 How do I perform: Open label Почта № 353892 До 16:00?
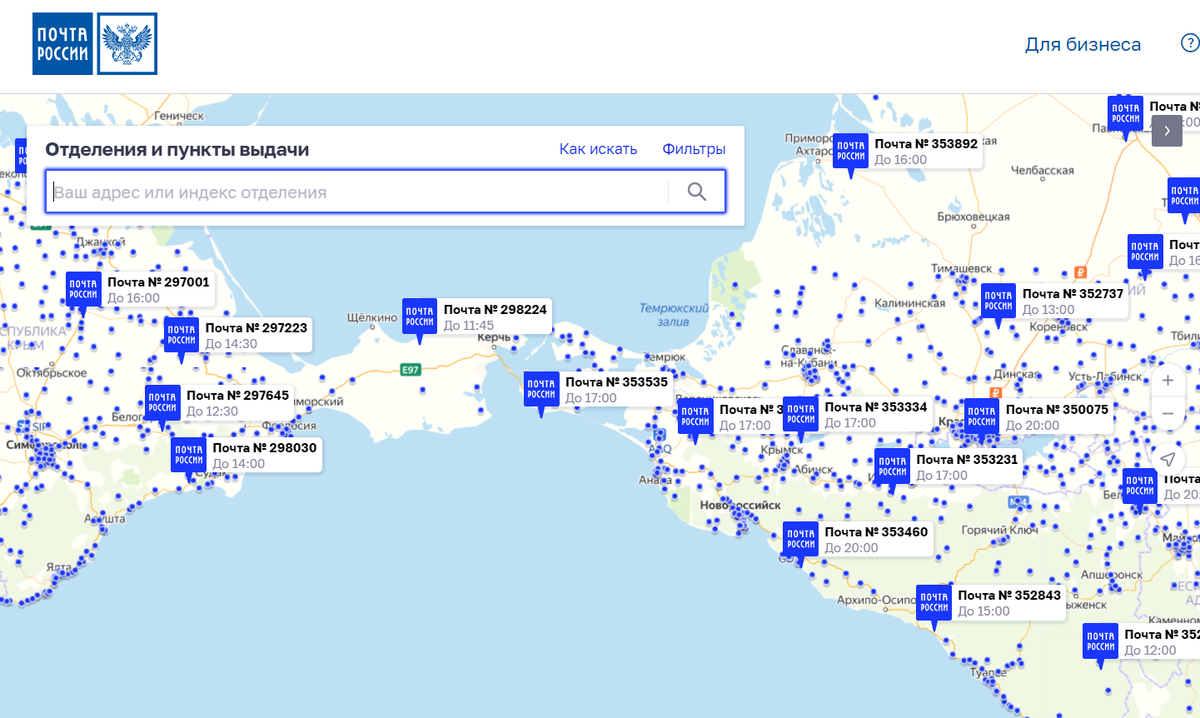pyautogui.click(x=925, y=151)
